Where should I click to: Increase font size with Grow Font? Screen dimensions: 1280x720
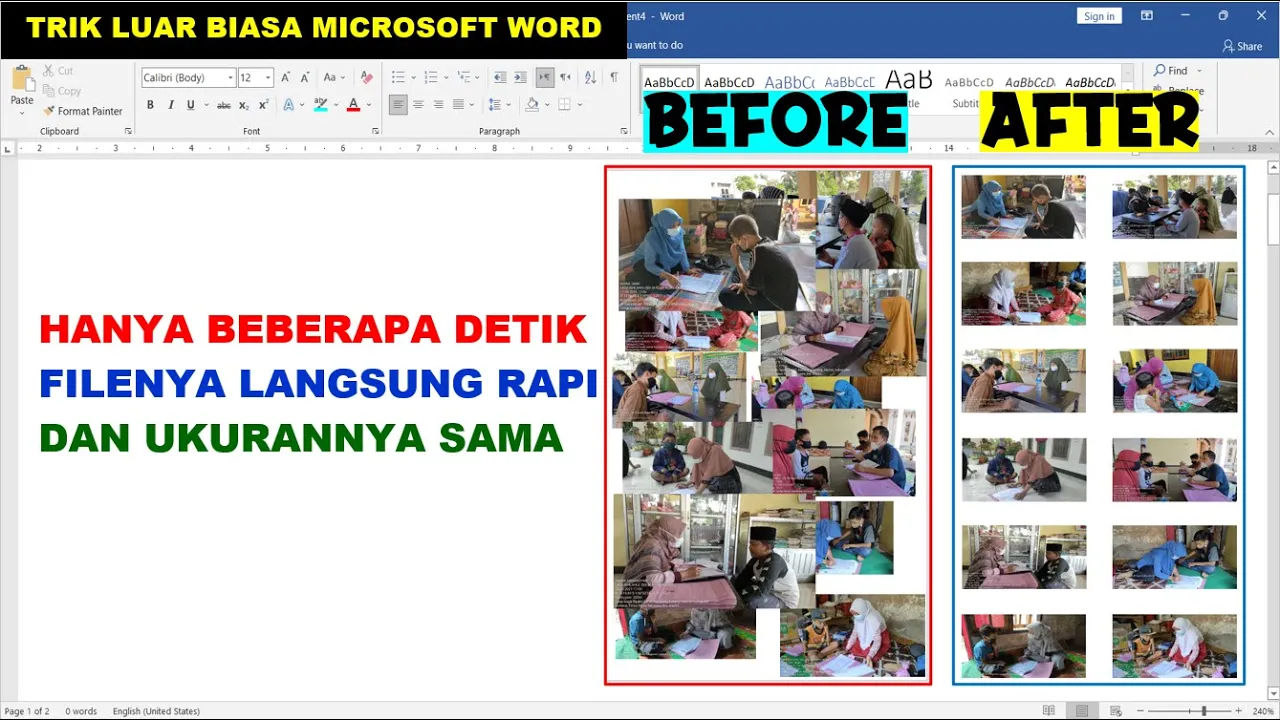(x=286, y=77)
